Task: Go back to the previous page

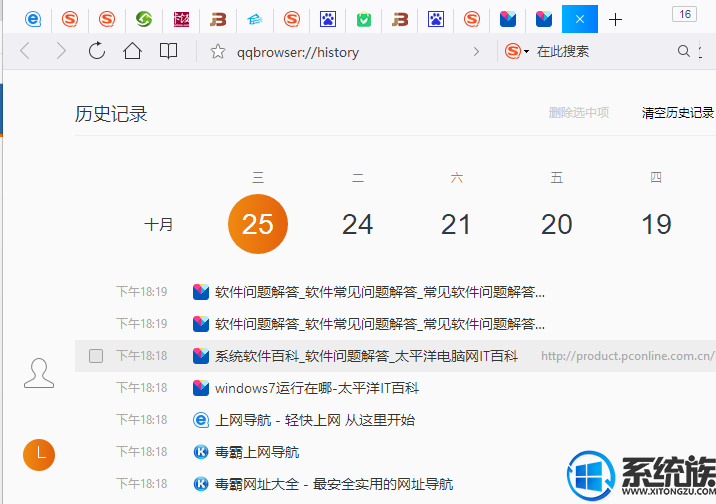Action: click(26, 51)
